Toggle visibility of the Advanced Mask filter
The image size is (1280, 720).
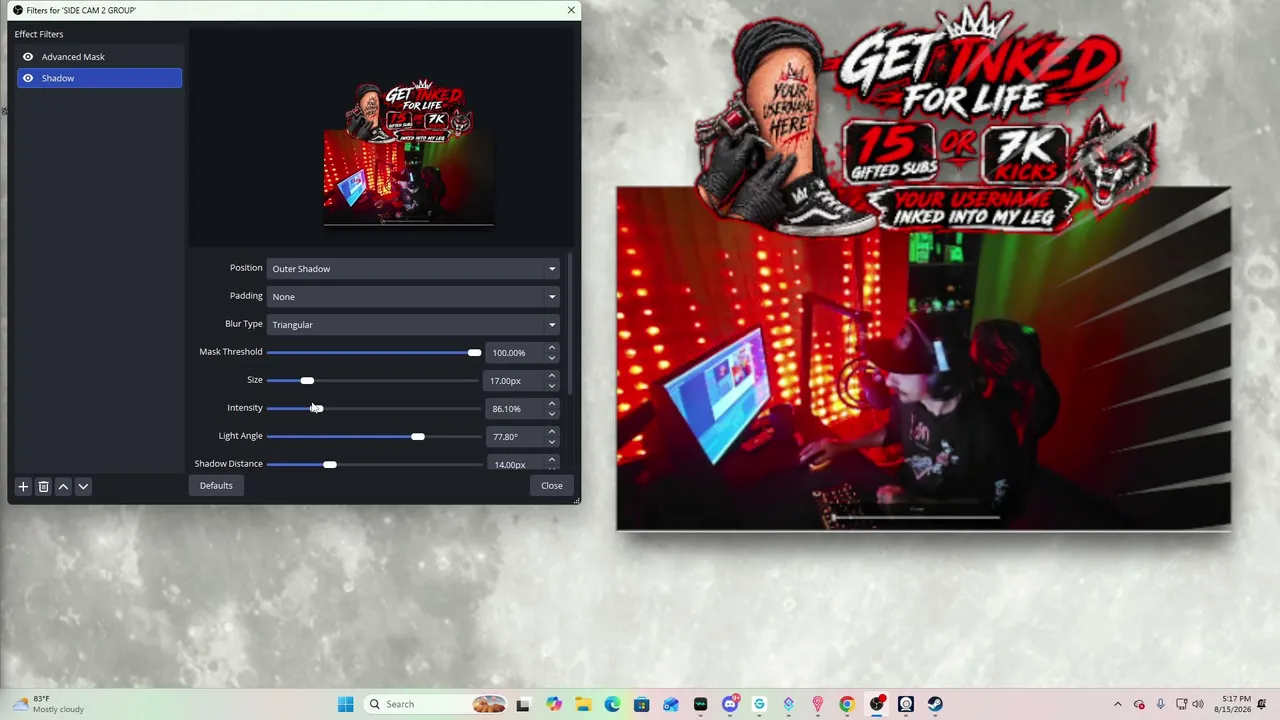tap(28, 57)
